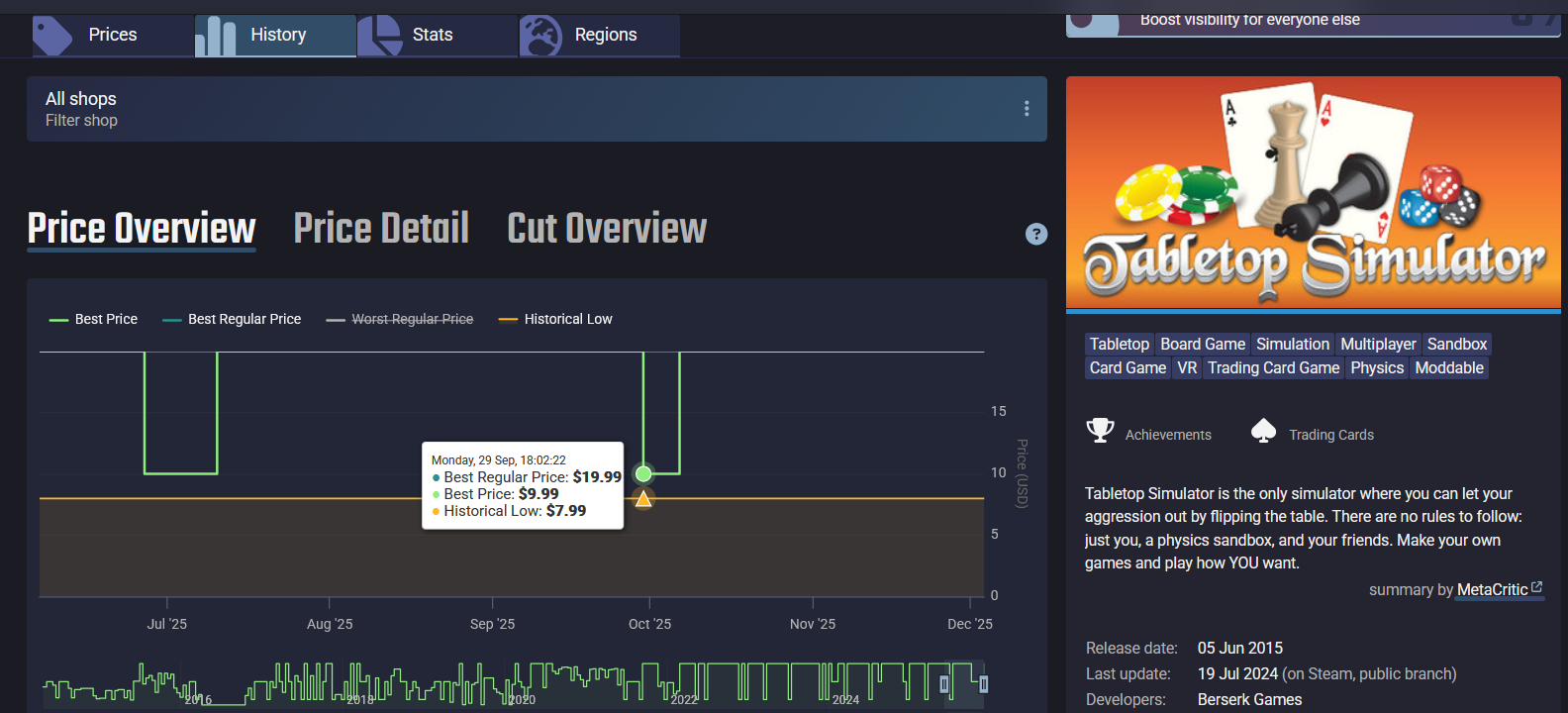The height and width of the screenshot is (713, 1568).
Task: Click the green Best Price chart point
Action: coord(643,474)
